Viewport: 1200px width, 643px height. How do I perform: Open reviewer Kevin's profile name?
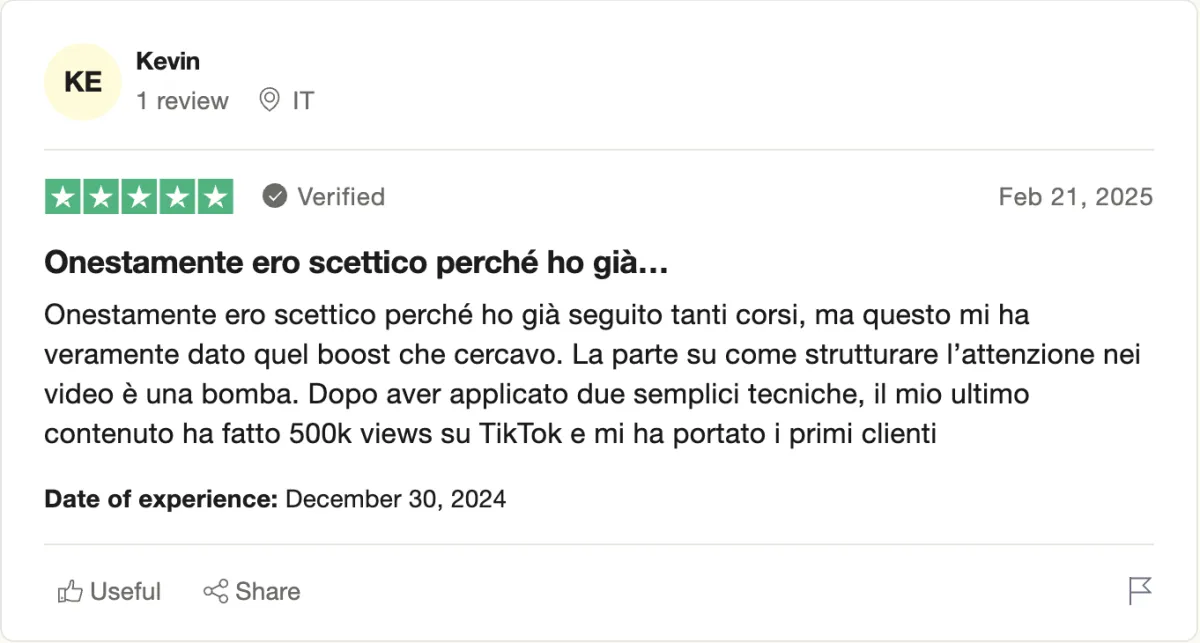(168, 61)
